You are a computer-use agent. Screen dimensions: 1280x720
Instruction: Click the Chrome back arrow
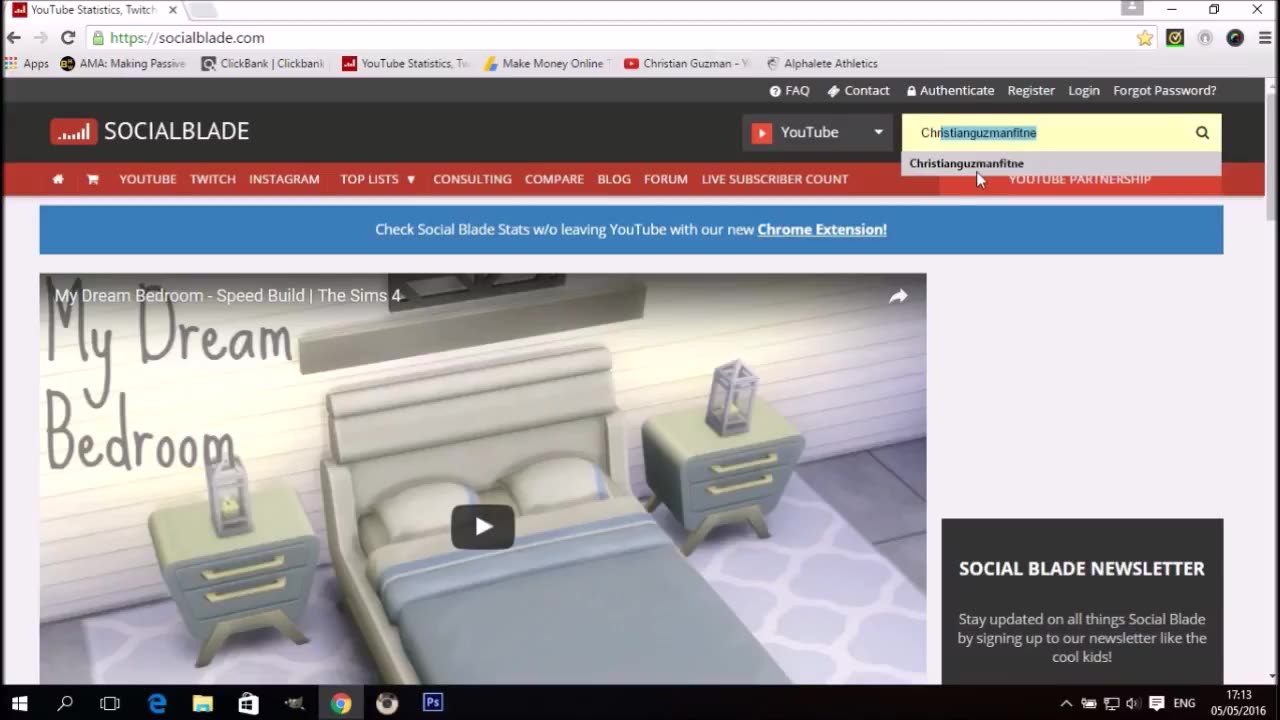coord(13,38)
